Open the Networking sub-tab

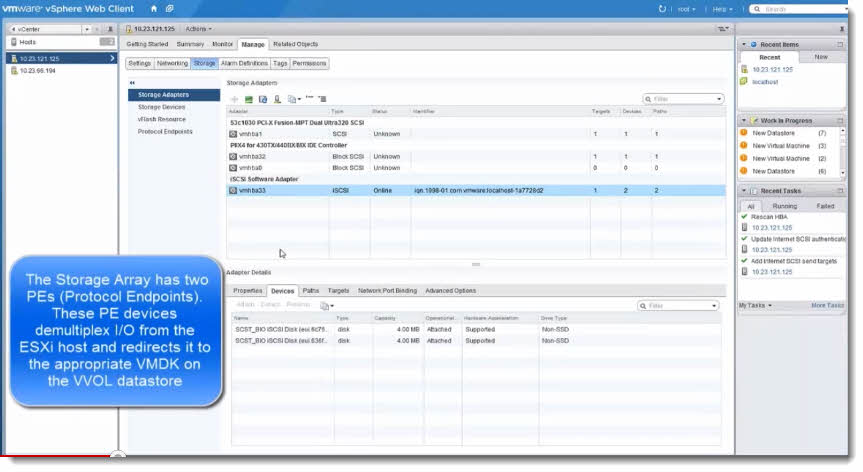(x=172, y=63)
